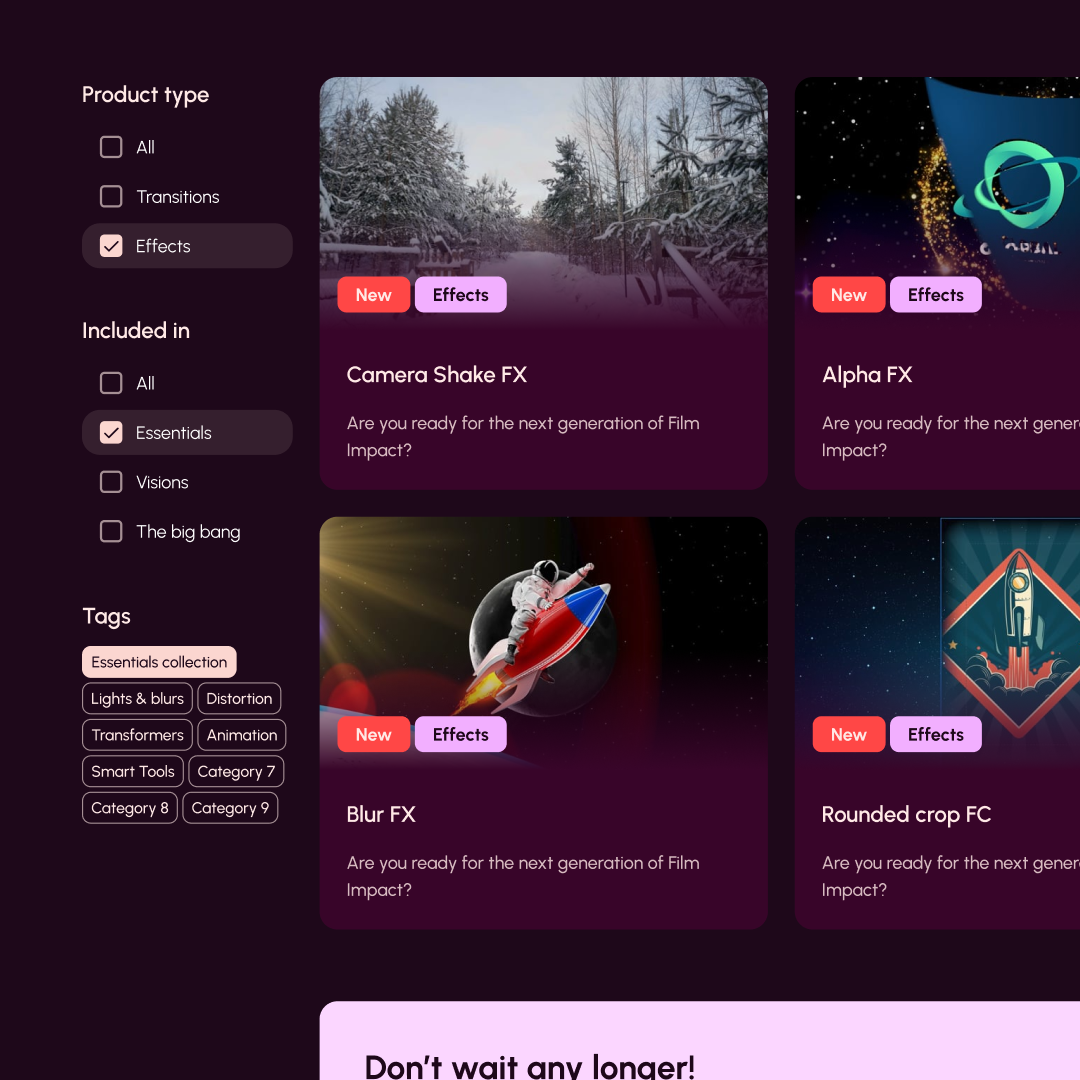
Task: Deselect the Essentials collection tag
Action: (x=159, y=662)
